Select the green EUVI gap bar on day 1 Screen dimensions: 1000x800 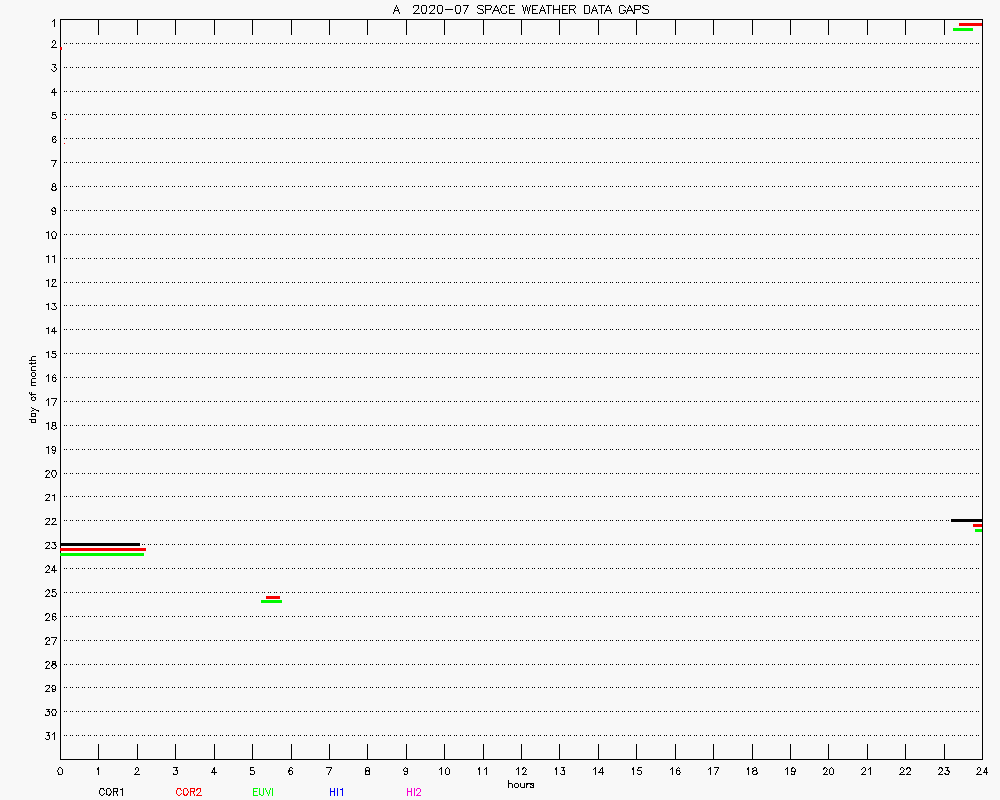point(963,29)
